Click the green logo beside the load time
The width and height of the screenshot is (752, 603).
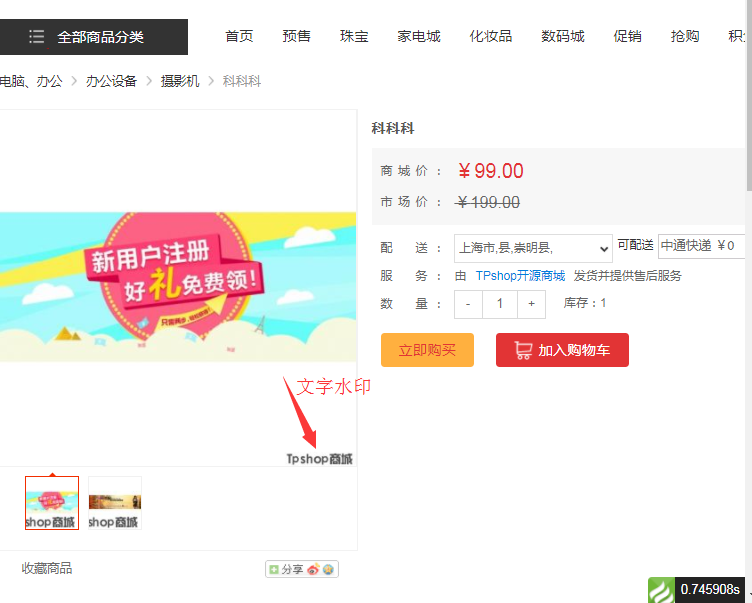click(661, 590)
